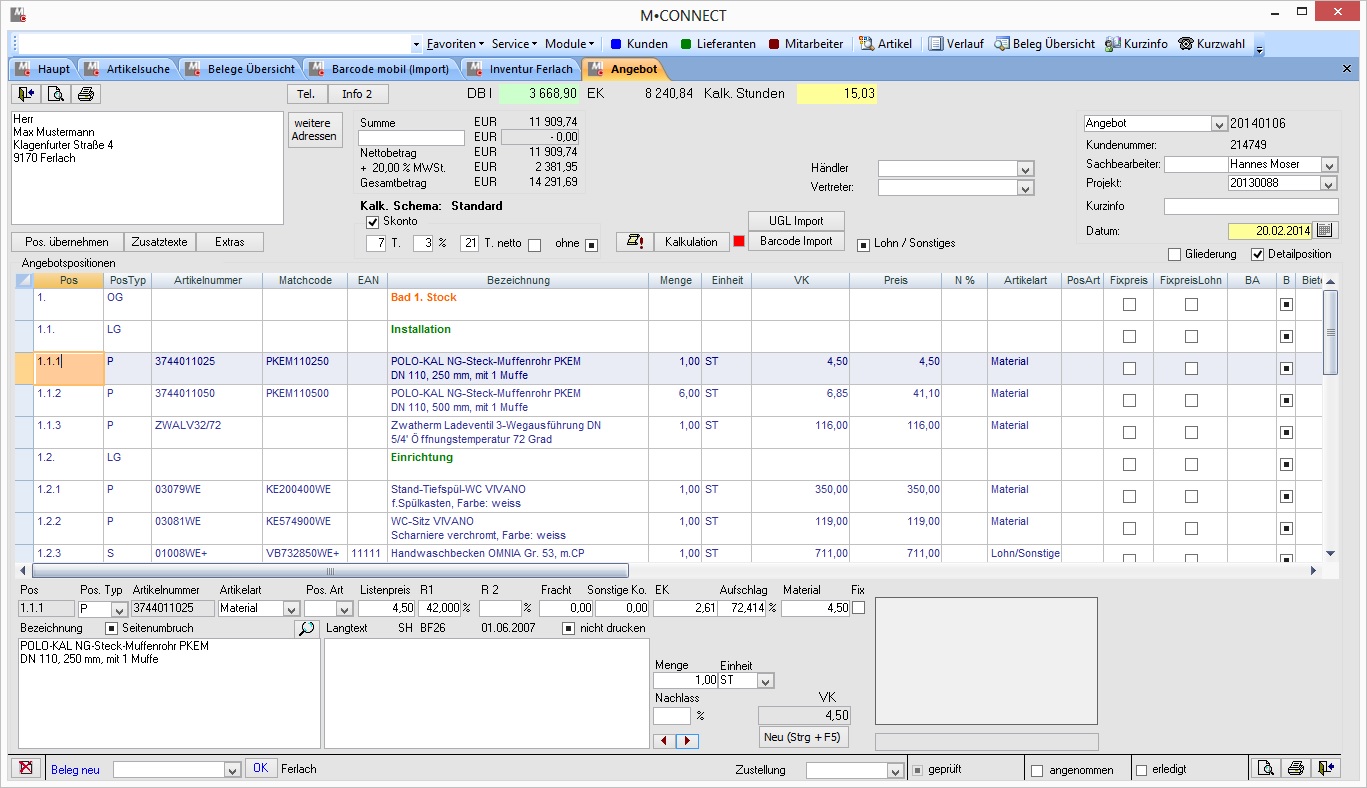Open Kurzinfo from the toolbar
Image resolution: width=1367 pixels, height=788 pixels.
(1138, 44)
